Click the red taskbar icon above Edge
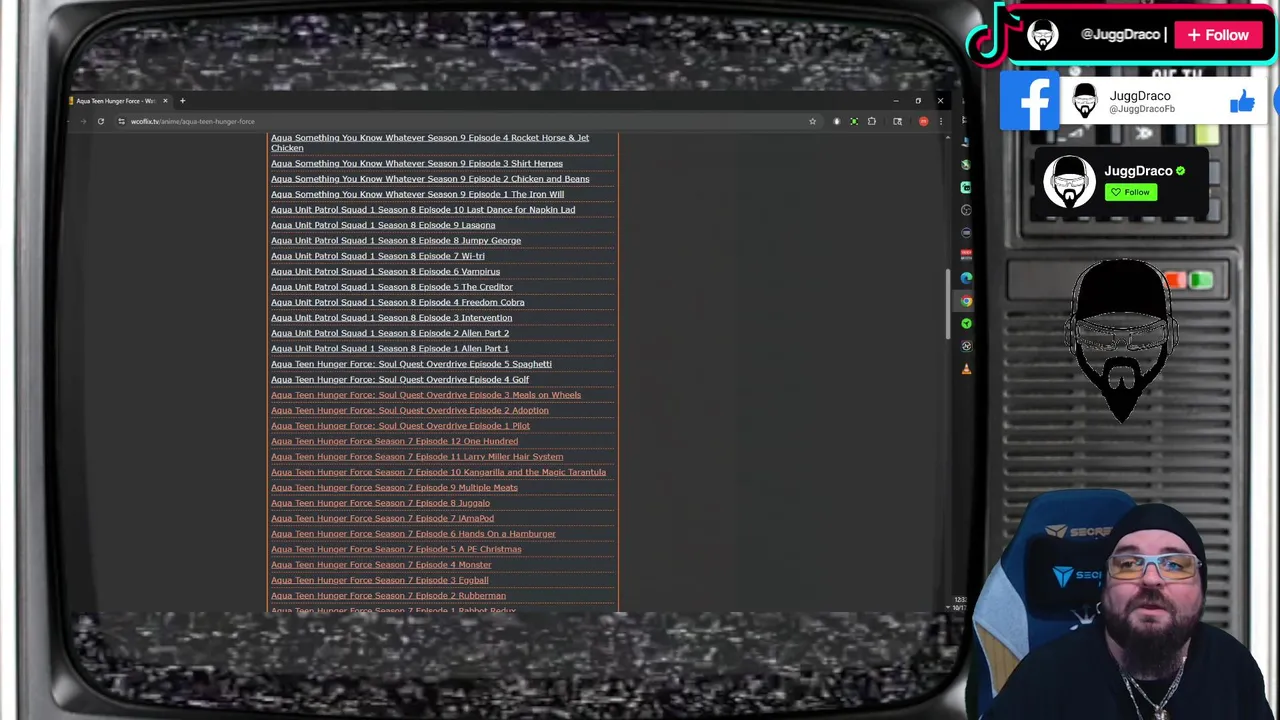This screenshot has height=720, width=1280. point(966,255)
